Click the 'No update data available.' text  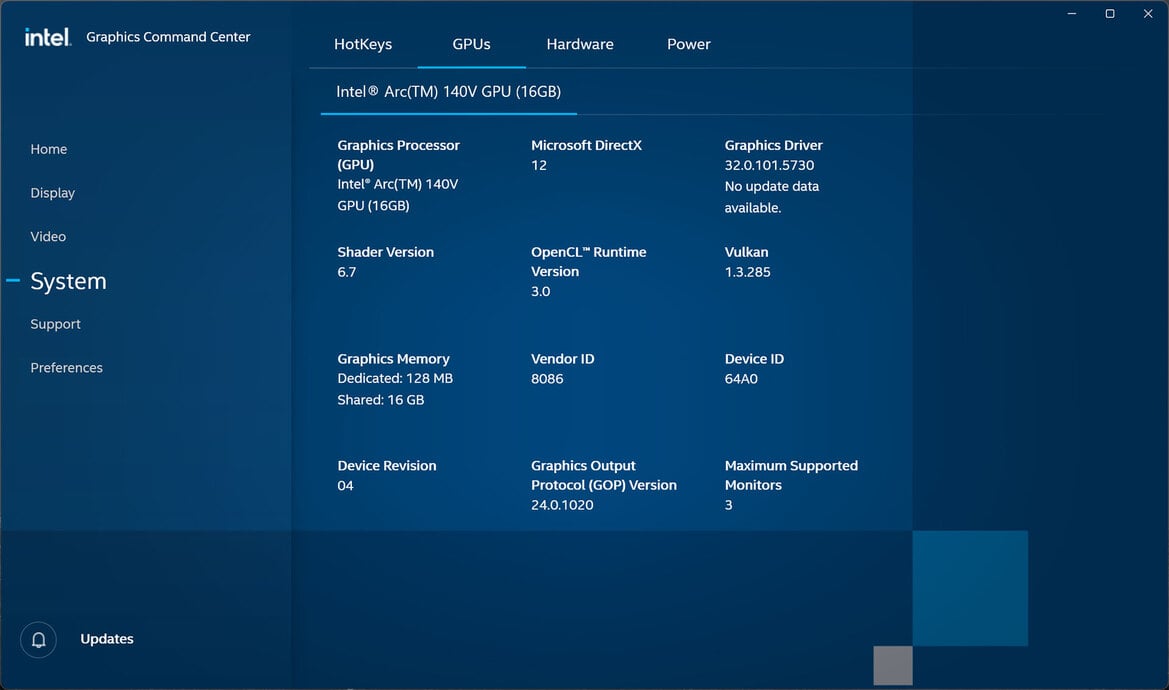(x=772, y=197)
